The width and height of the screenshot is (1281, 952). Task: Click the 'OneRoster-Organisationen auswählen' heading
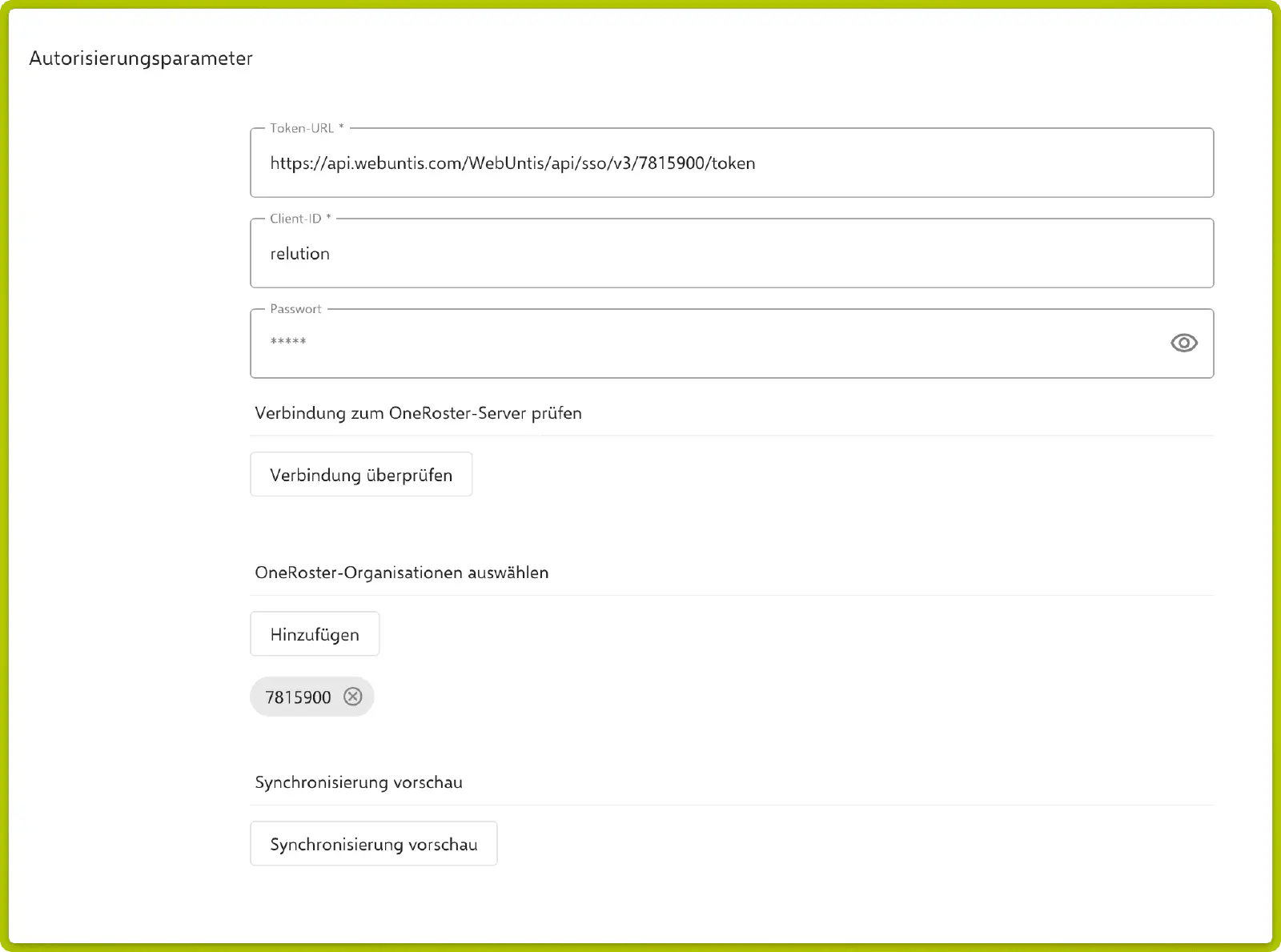[x=402, y=572]
